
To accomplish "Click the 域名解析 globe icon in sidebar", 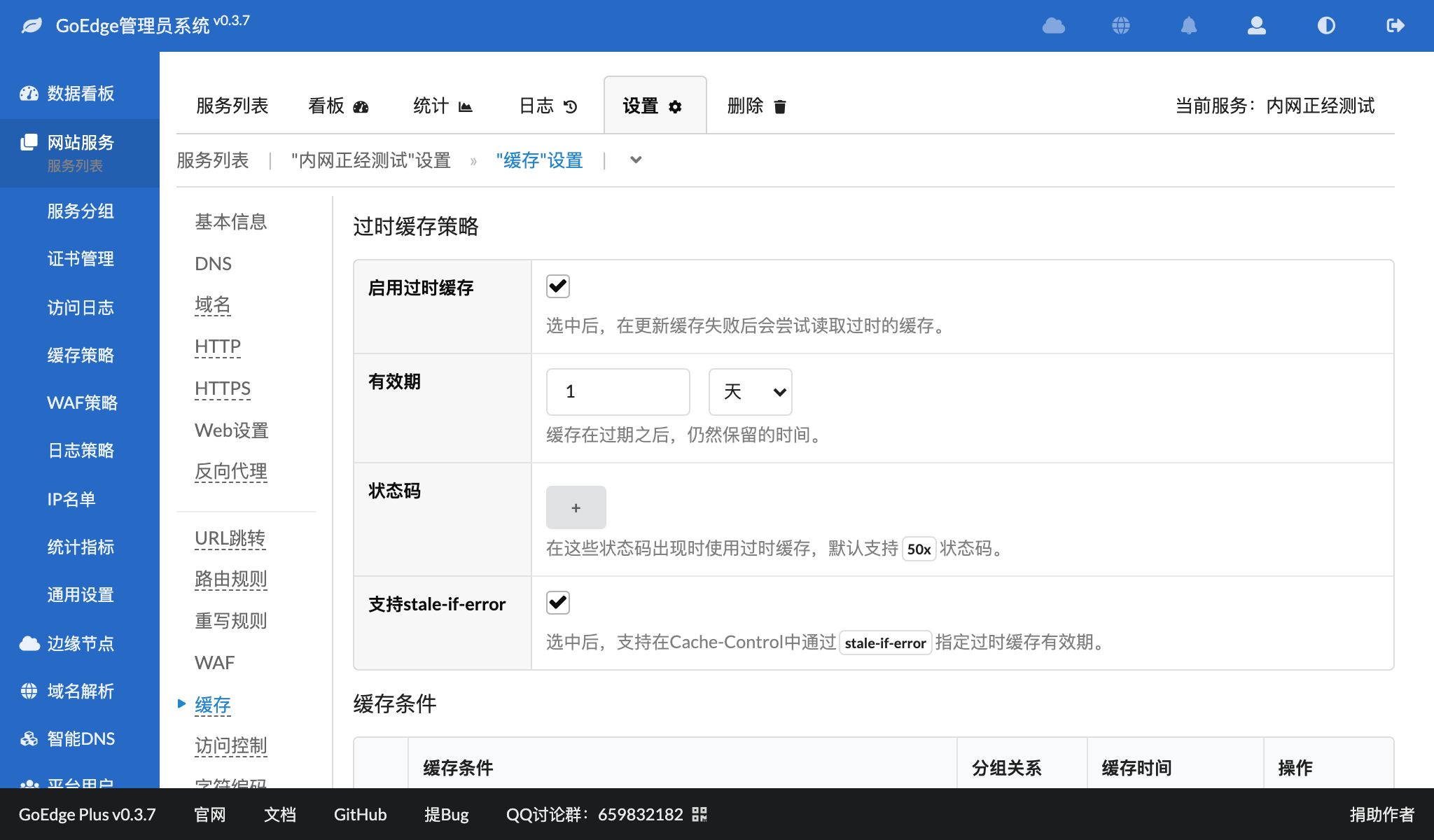I will (x=29, y=691).
